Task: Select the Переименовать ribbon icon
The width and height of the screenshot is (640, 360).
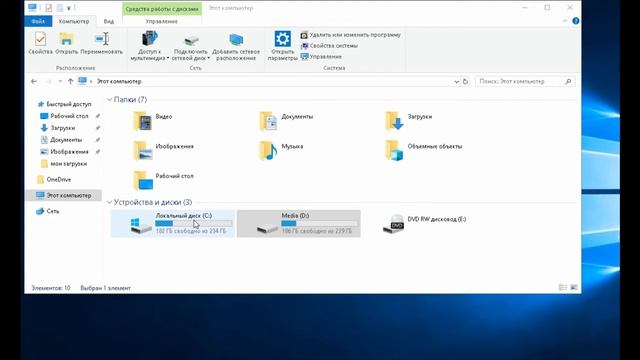Action: click(101, 43)
